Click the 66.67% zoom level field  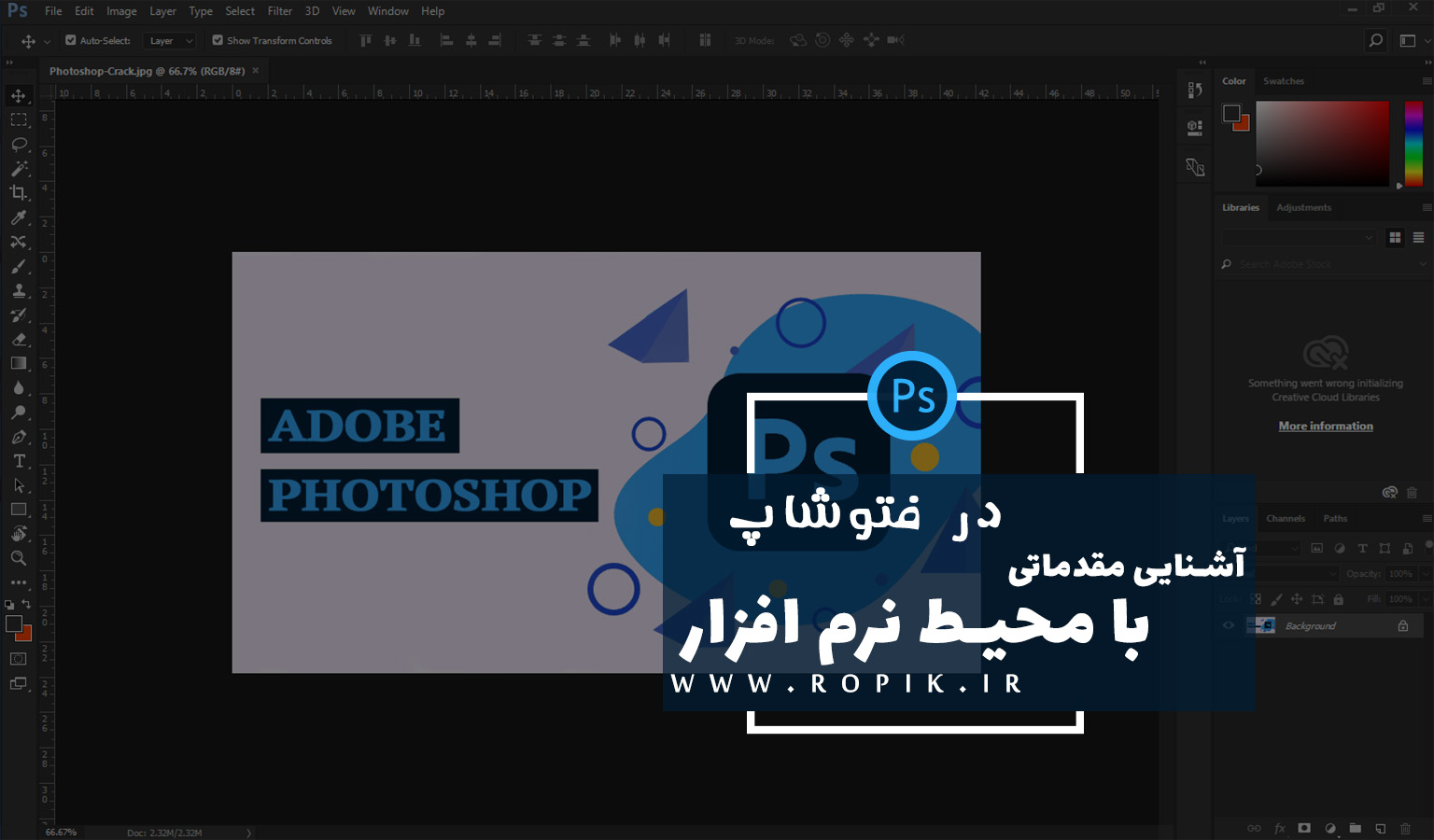click(x=62, y=833)
